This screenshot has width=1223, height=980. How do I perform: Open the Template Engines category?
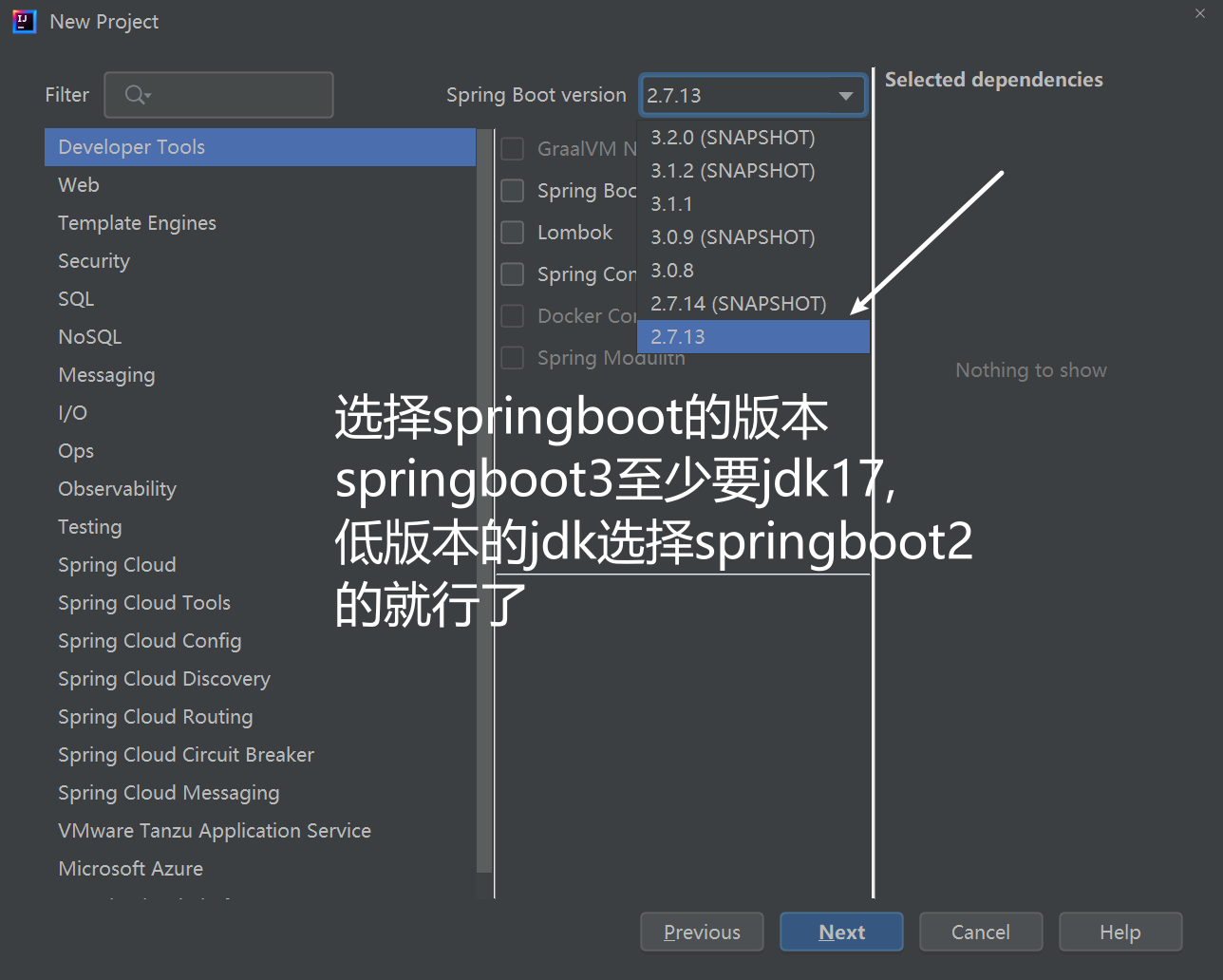tap(260, 223)
